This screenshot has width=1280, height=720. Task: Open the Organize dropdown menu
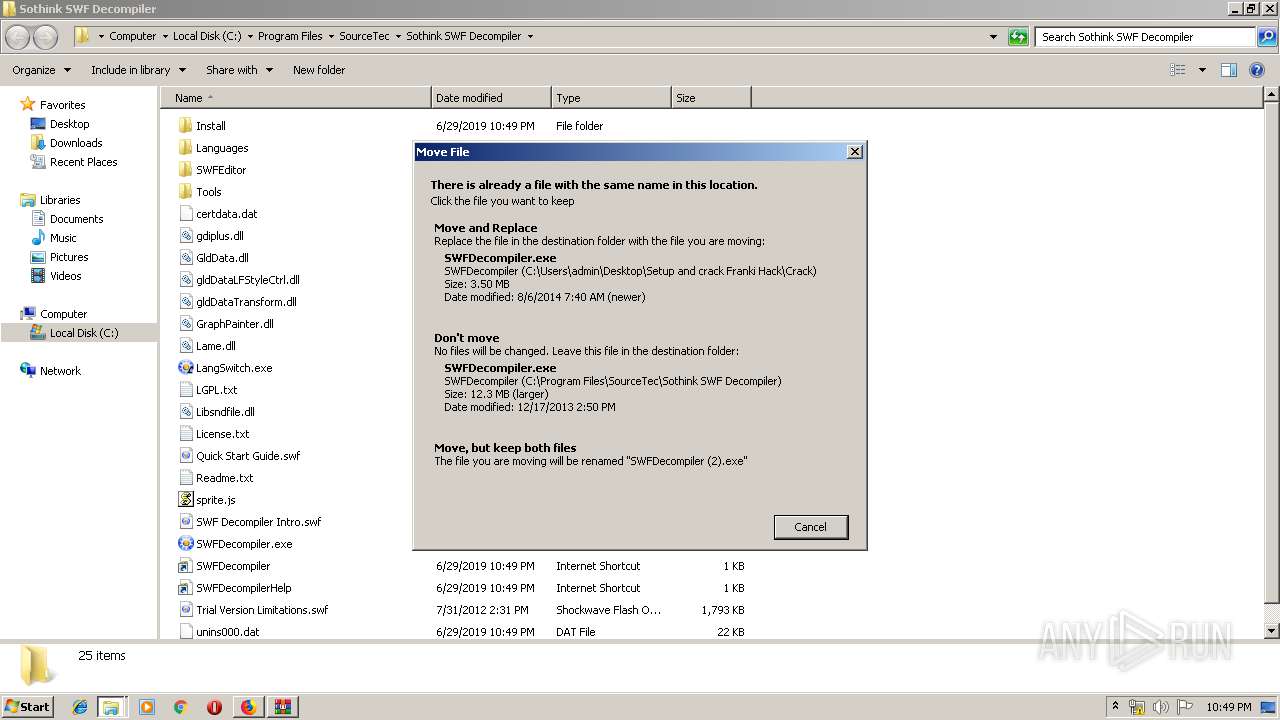pos(42,70)
